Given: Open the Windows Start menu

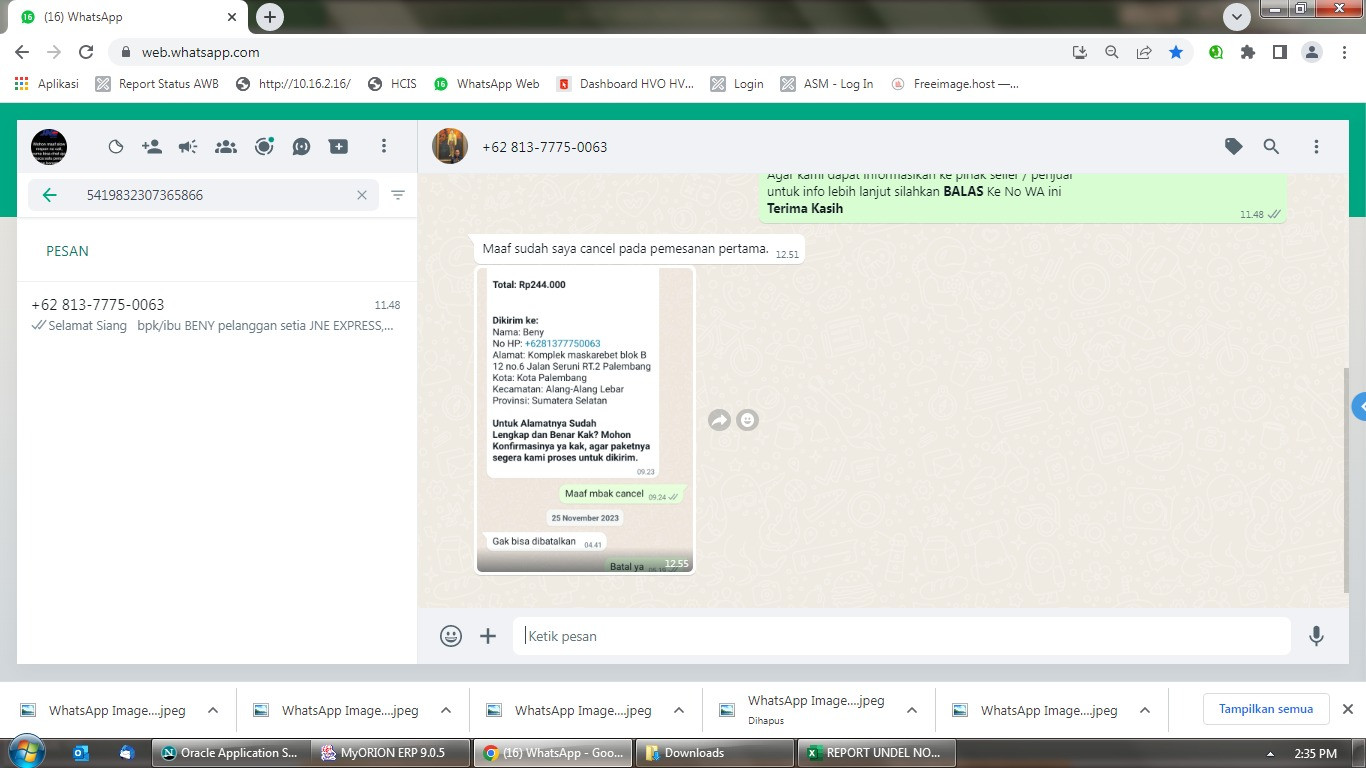Looking at the screenshot, I should pyautogui.click(x=25, y=752).
